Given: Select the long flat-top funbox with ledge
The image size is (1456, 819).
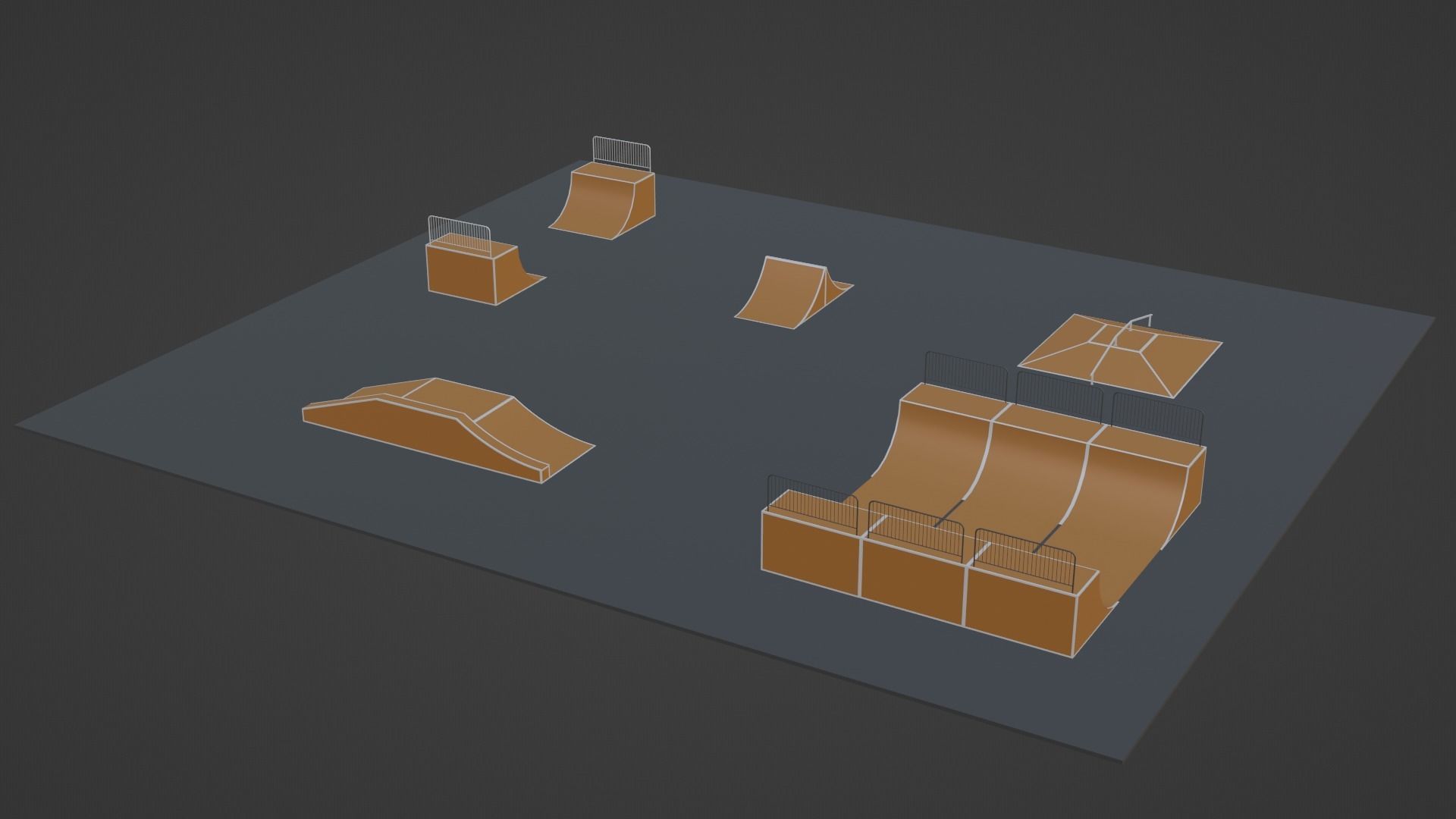Looking at the screenshot, I should (x=447, y=428).
